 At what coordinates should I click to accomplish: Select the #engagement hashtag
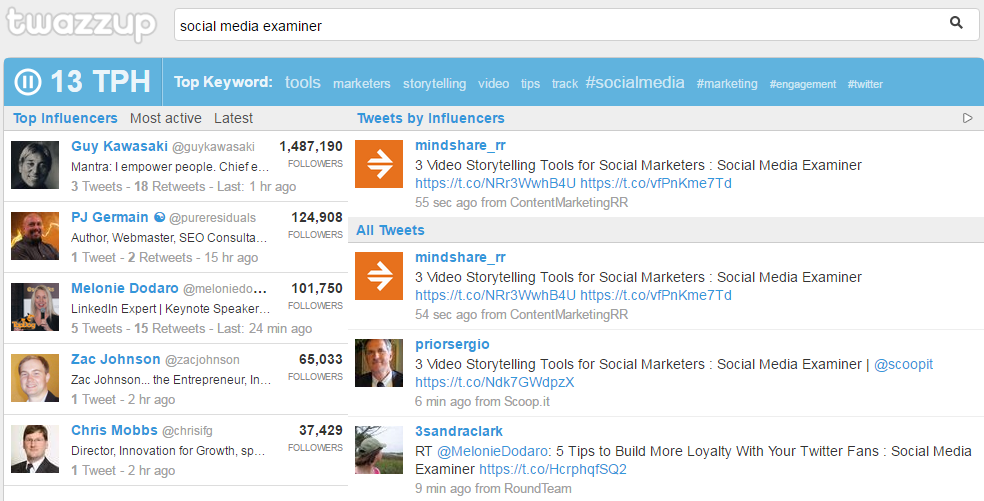(803, 84)
